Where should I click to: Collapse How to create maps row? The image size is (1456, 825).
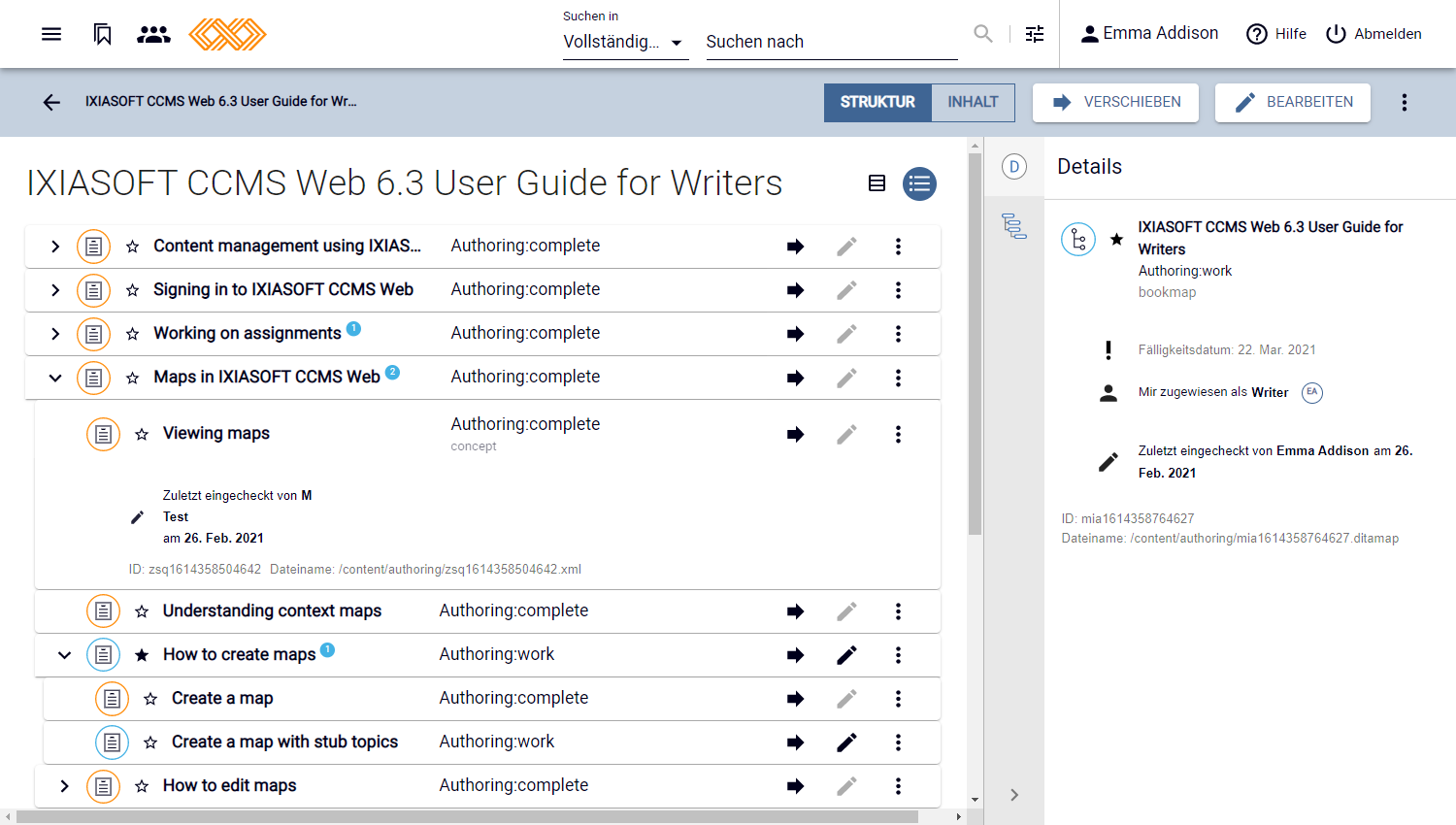[x=64, y=655]
